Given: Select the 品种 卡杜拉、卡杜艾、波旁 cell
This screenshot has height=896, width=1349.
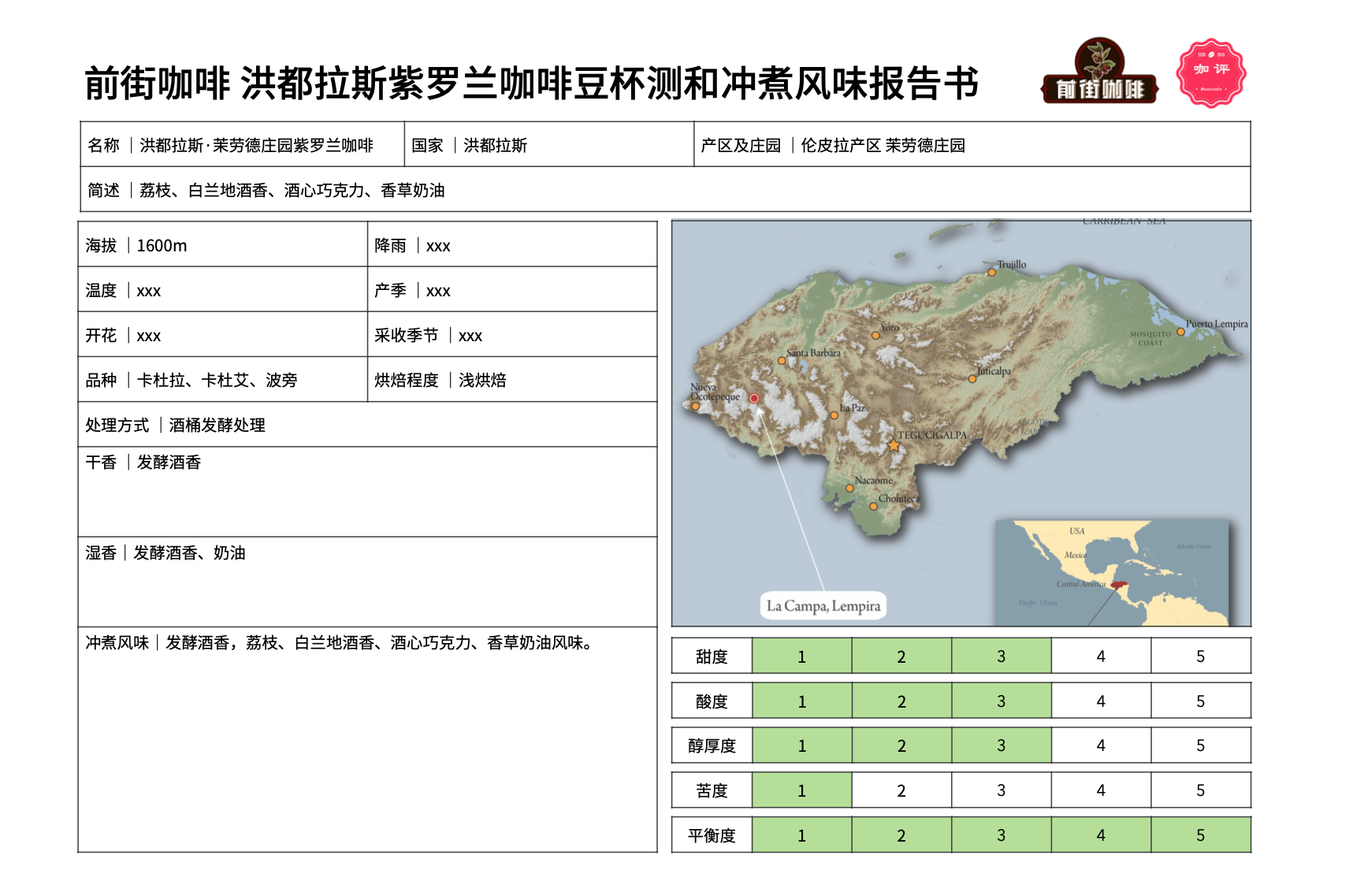Looking at the screenshot, I should tap(223, 380).
